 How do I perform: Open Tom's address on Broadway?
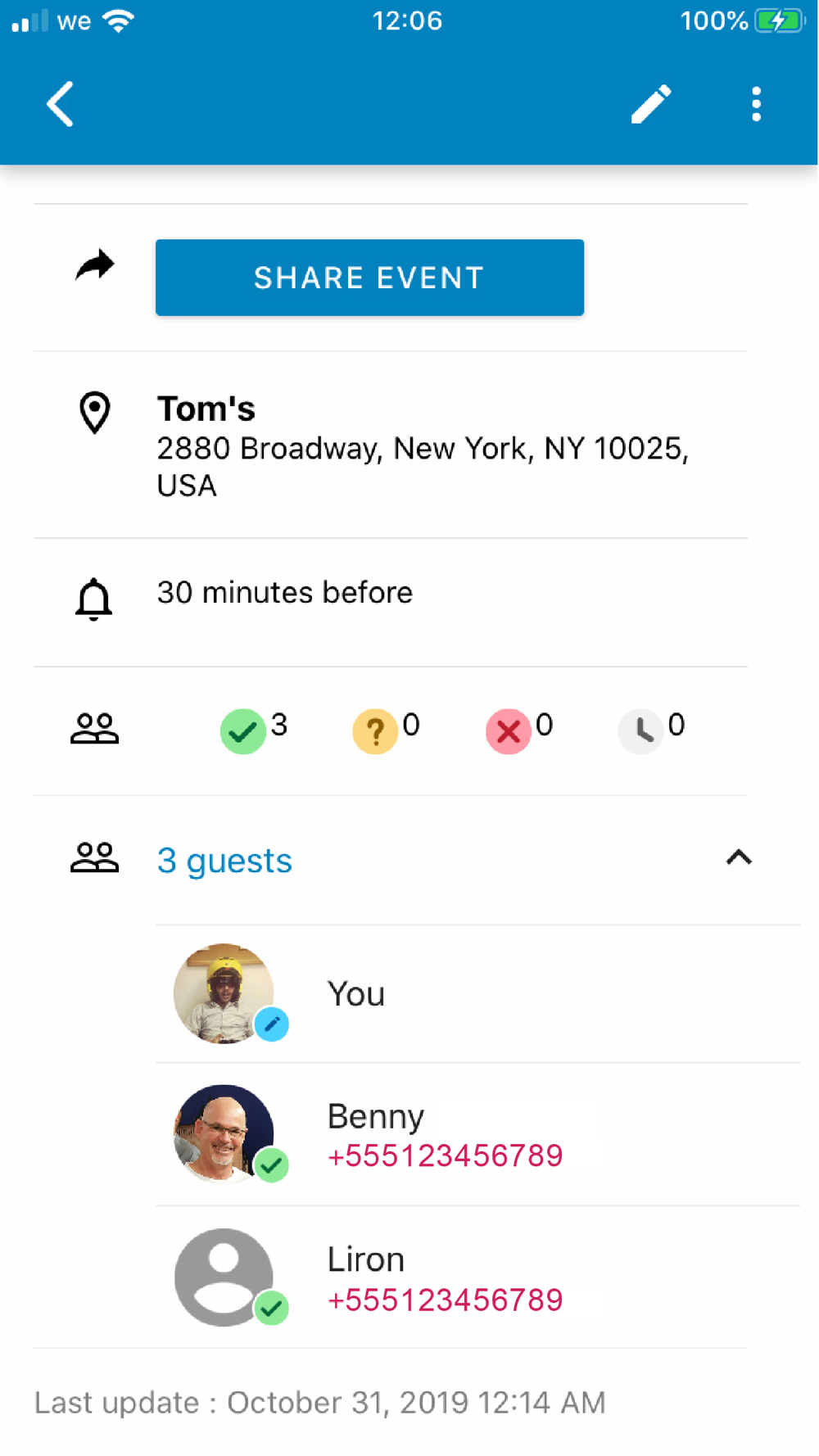pos(422,447)
